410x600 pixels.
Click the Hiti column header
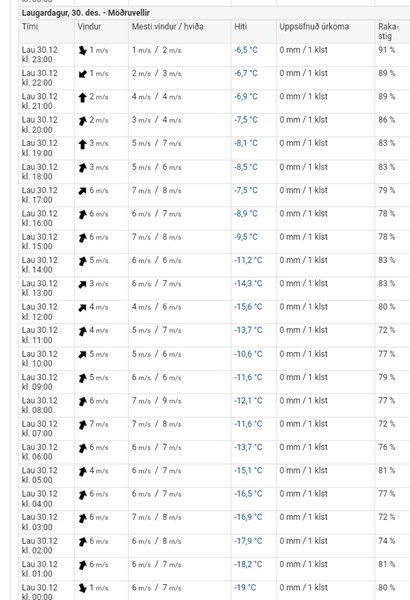tap(240, 27)
